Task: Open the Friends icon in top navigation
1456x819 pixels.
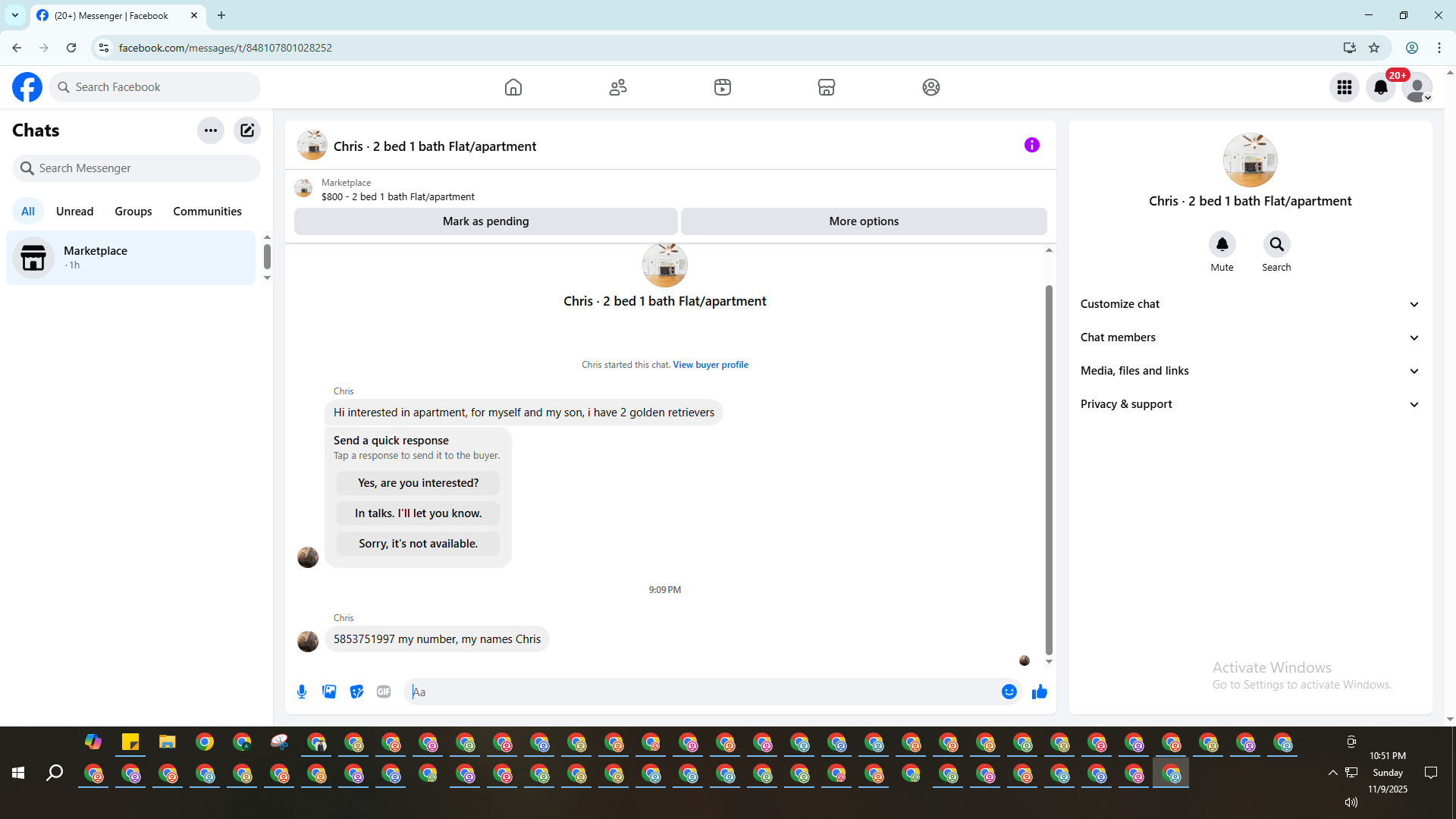Action: click(618, 87)
